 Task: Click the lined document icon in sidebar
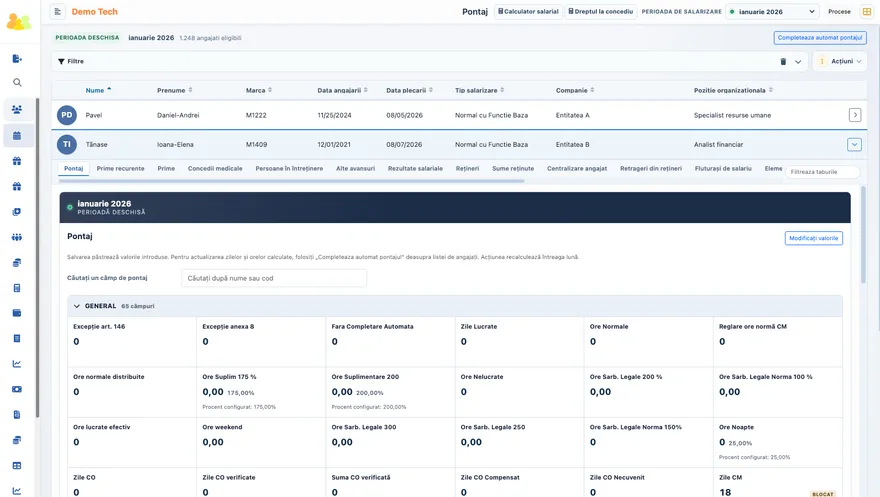17,338
